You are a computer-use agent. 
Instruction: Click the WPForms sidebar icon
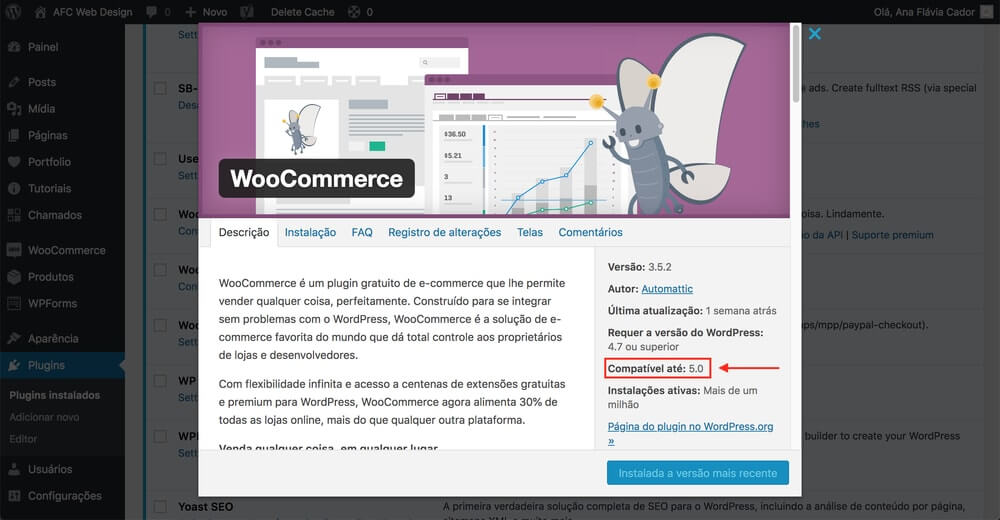[x=14, y=304]
